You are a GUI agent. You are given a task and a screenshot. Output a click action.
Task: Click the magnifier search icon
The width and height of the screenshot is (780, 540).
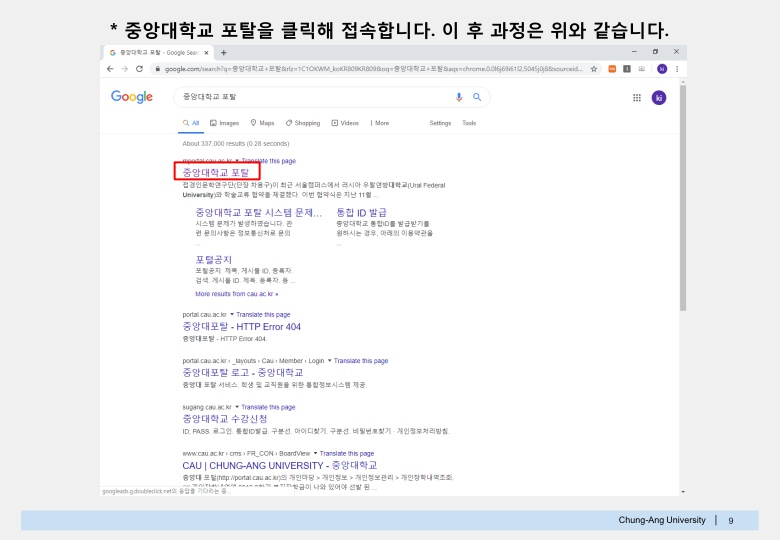(x=477, y=97)
